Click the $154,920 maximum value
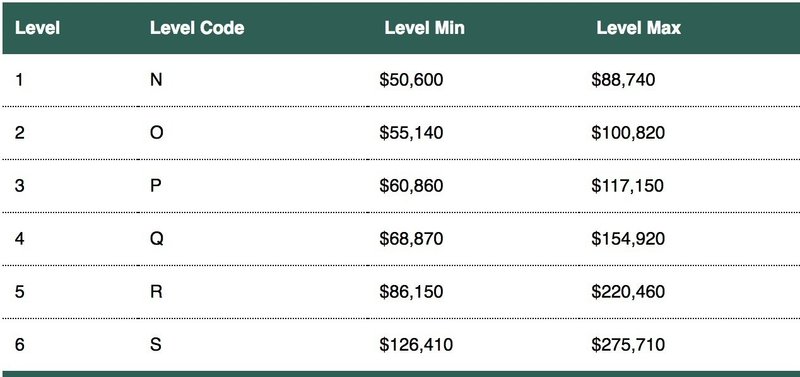 point(628,239)
